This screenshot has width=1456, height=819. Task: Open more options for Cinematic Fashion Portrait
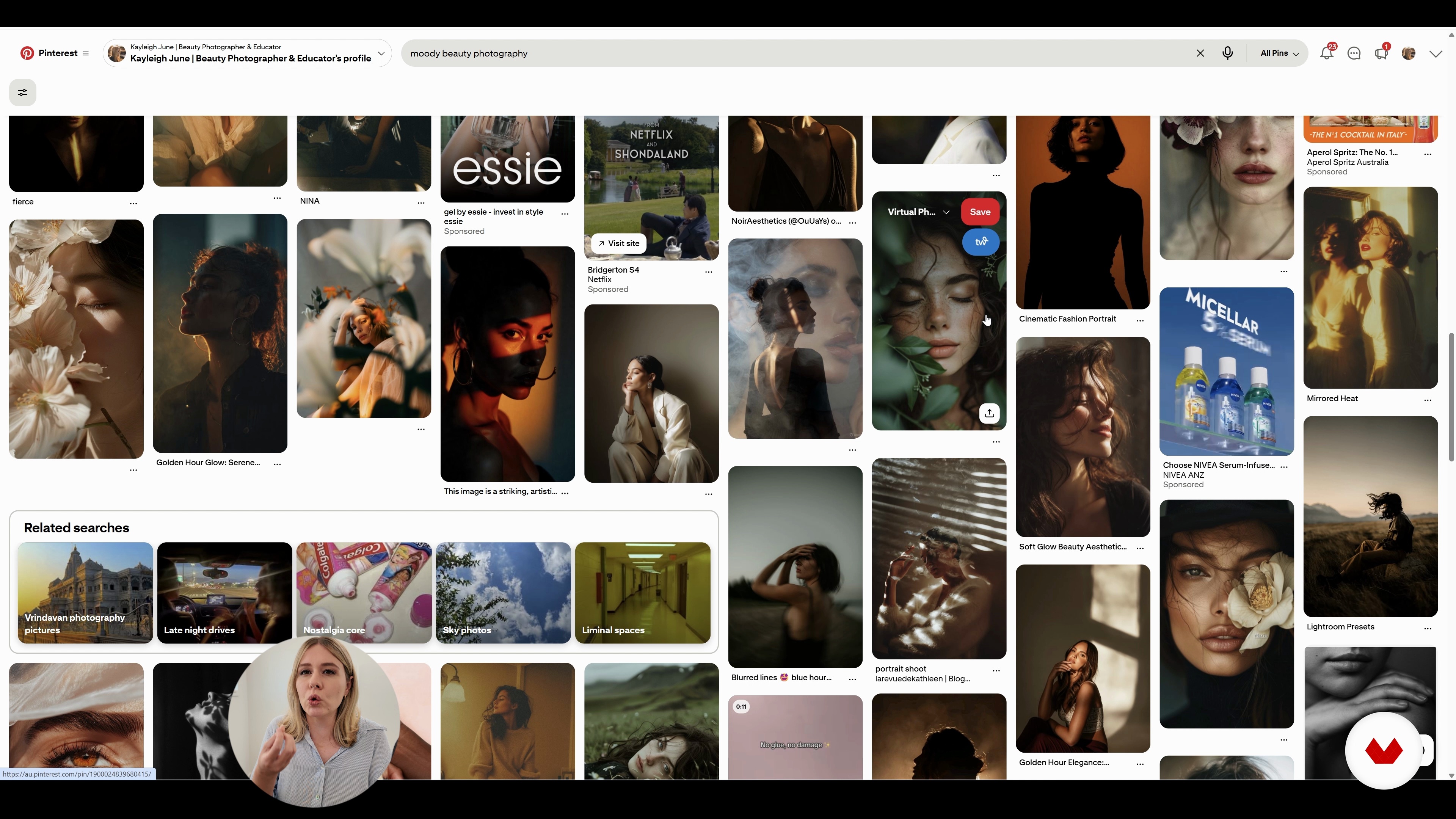[1140, 320]
